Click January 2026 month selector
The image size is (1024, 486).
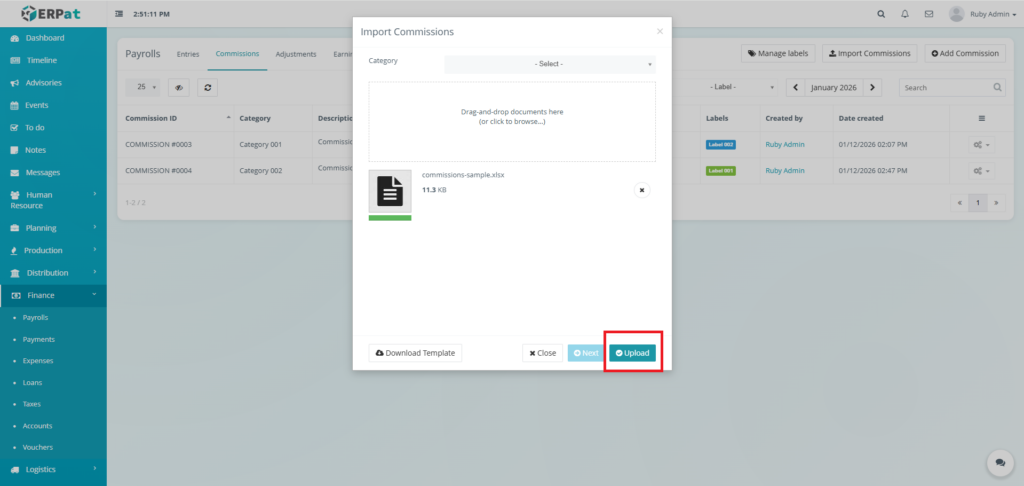[833, 88]
